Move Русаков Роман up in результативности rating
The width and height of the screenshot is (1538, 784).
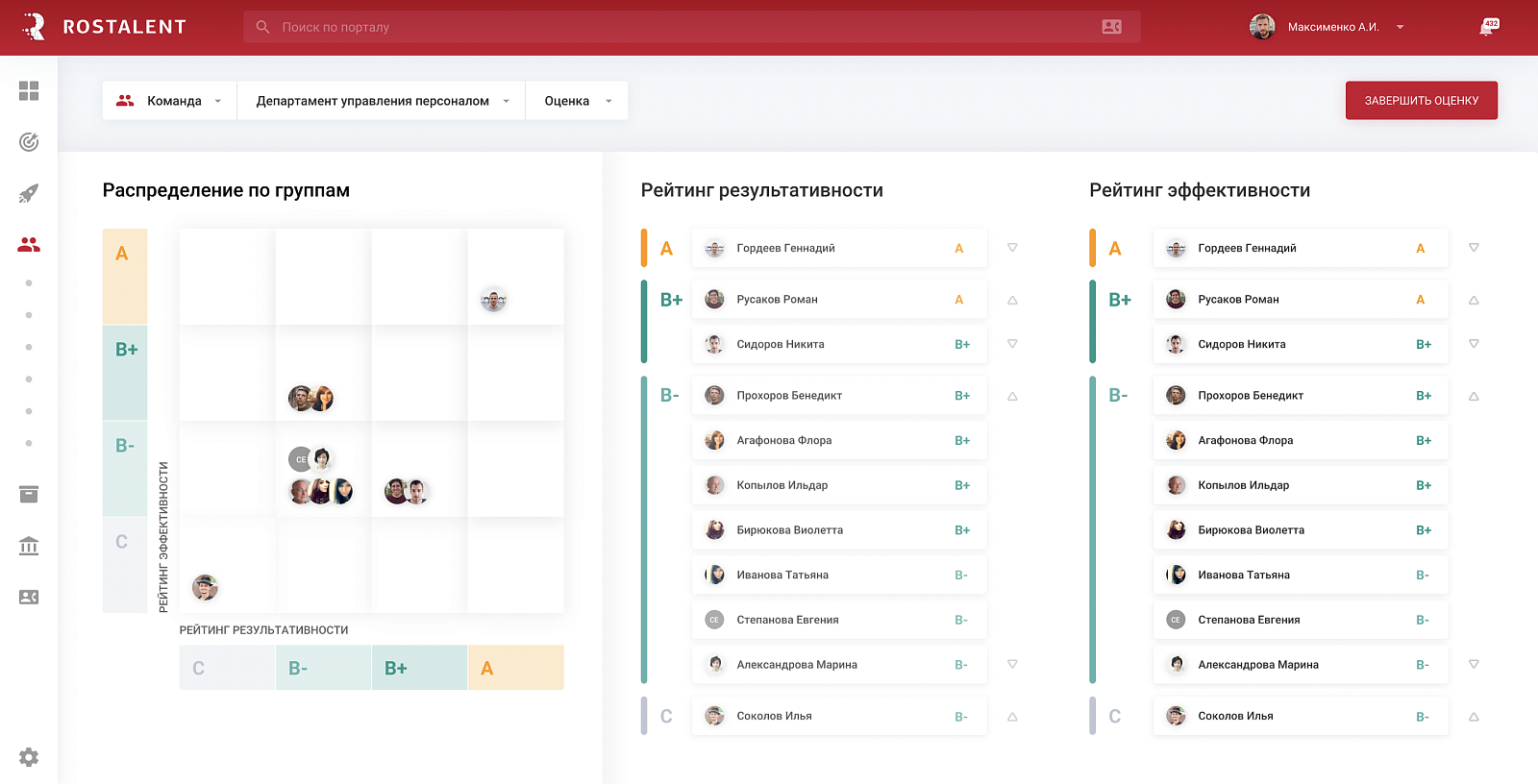[1012, 300]
